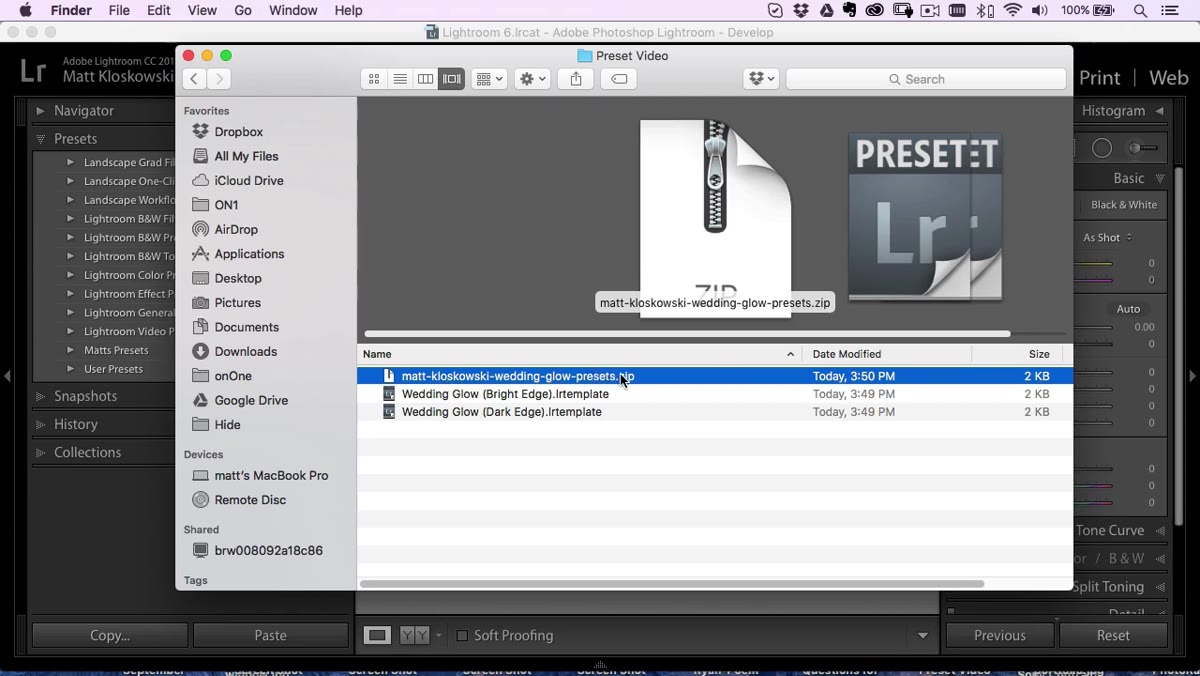This screenshot has width=1200, height=676.
Task: Open the Apple menu
Action: (25, 10)
